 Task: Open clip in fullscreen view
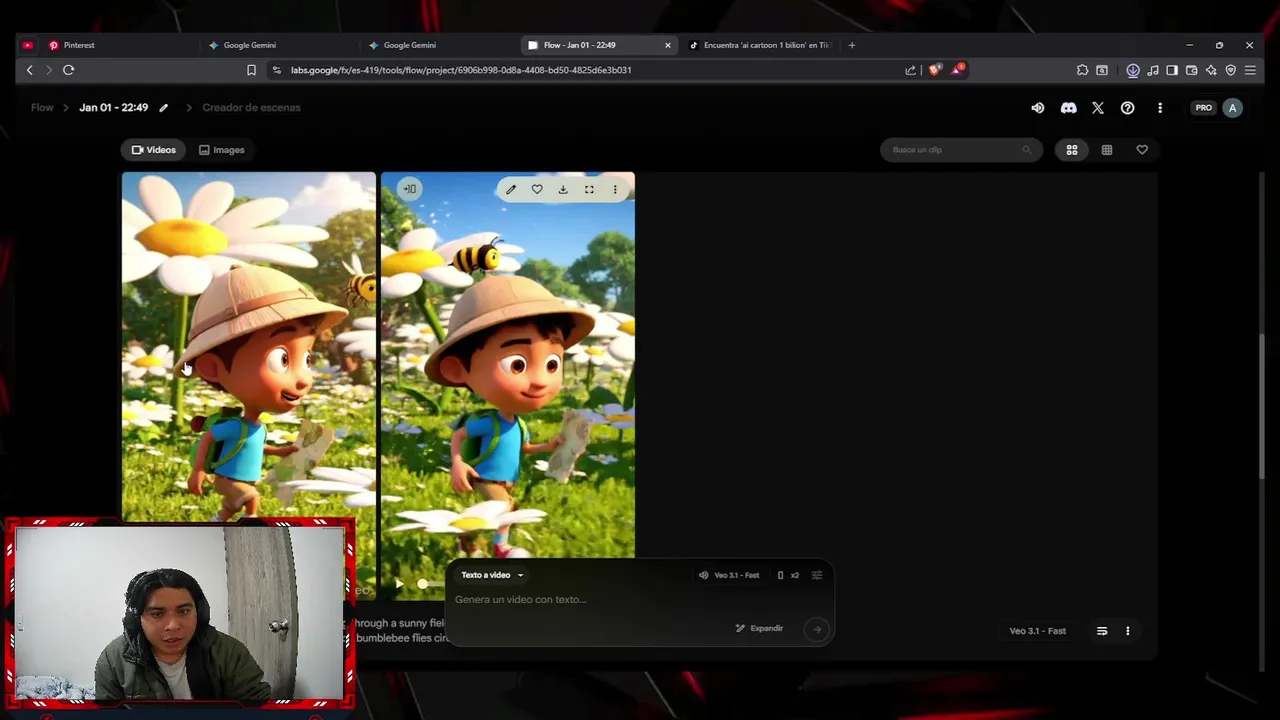(x=589, y=189)
